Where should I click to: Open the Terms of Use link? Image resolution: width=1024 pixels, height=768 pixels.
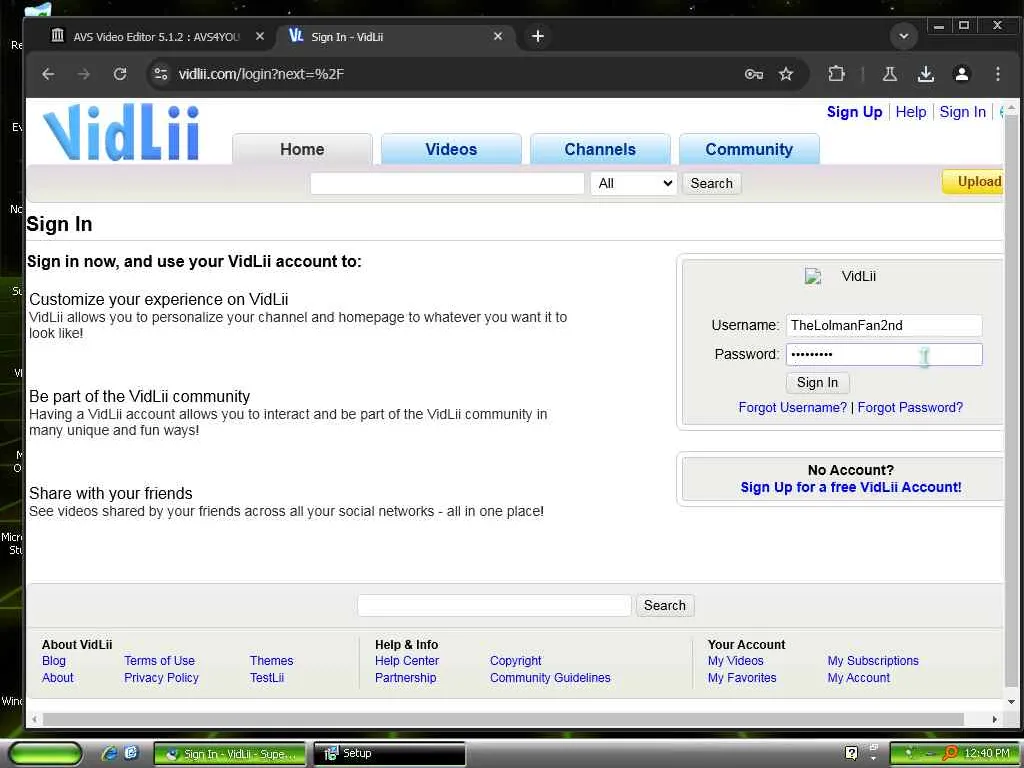pyautogui.click(x=159, y=661)
